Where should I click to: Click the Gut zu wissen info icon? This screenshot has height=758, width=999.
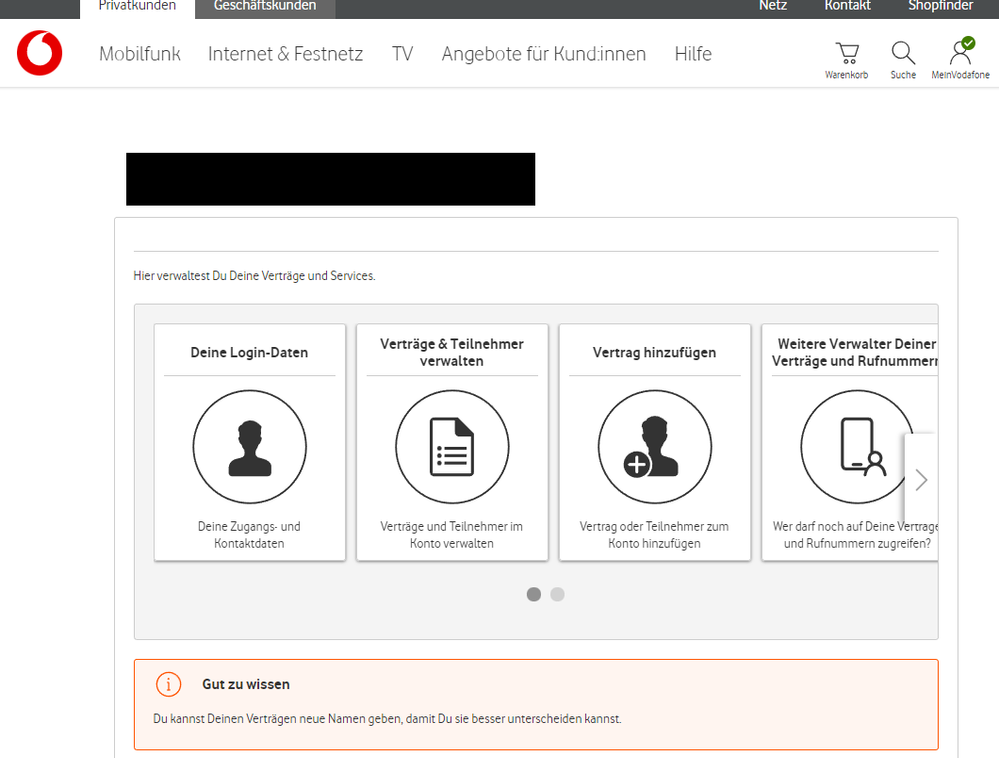click(x=169, y=684)
